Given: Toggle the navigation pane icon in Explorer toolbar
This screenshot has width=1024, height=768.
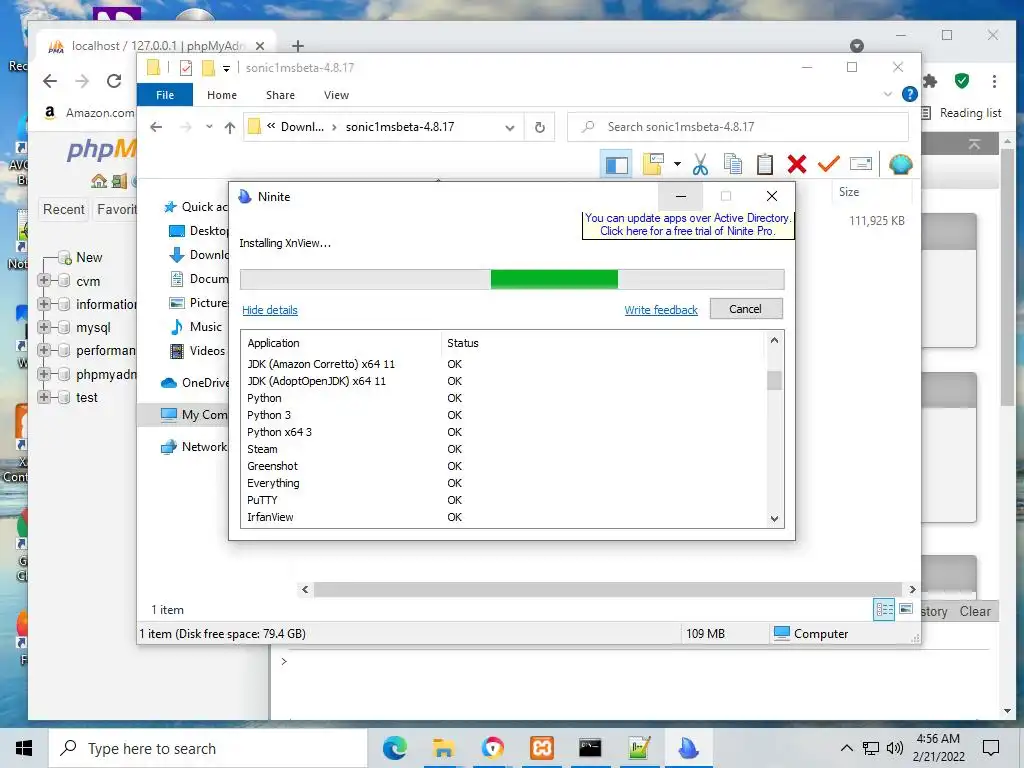Looking at the screenshot, I should tap(616, 165).
